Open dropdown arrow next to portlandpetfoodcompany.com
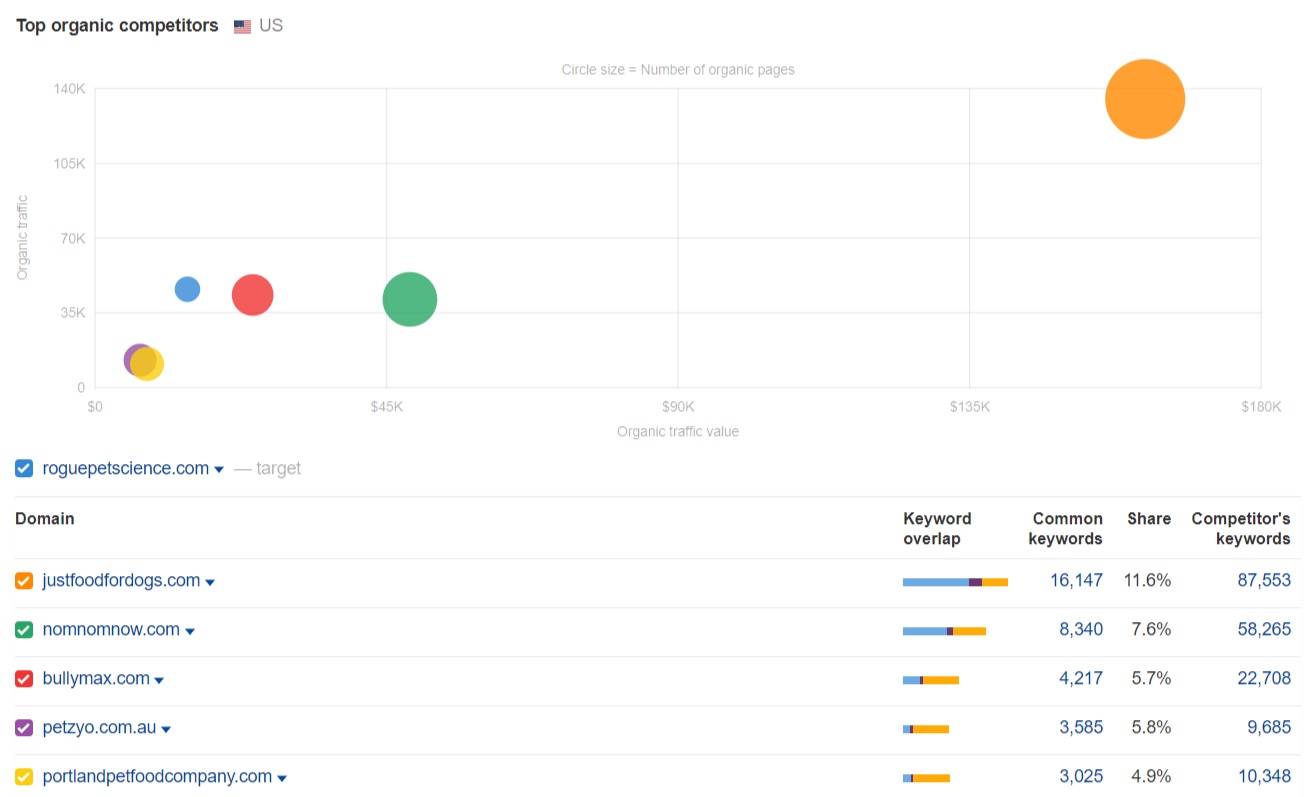Viewport: 1313px width, 797px height. coord(282,779)
